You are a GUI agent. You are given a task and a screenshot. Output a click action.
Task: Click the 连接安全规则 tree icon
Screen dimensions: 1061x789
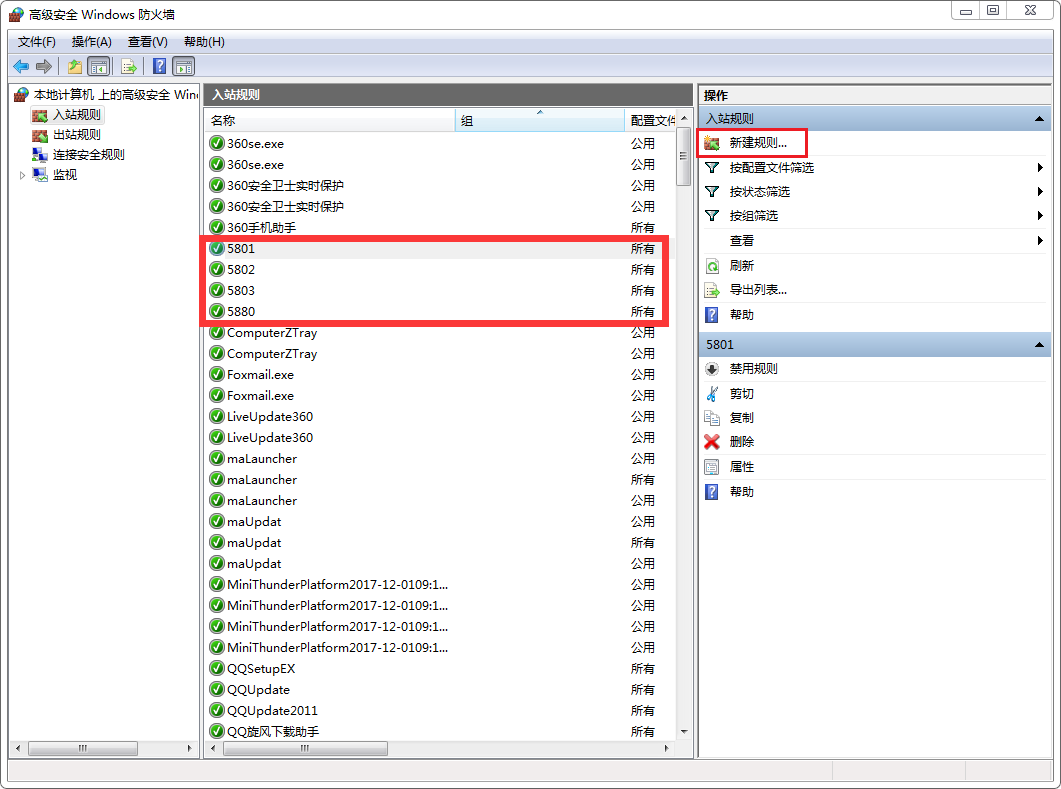pyautogui.click(x=40, y=155)
